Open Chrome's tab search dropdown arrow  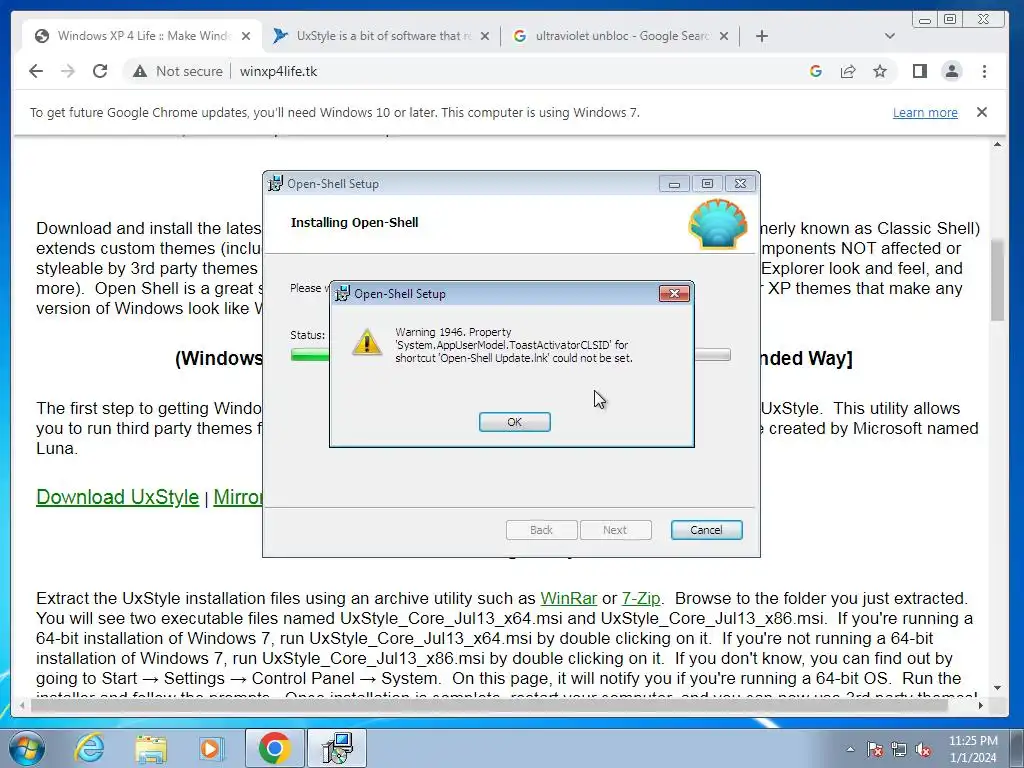[889, 36]
